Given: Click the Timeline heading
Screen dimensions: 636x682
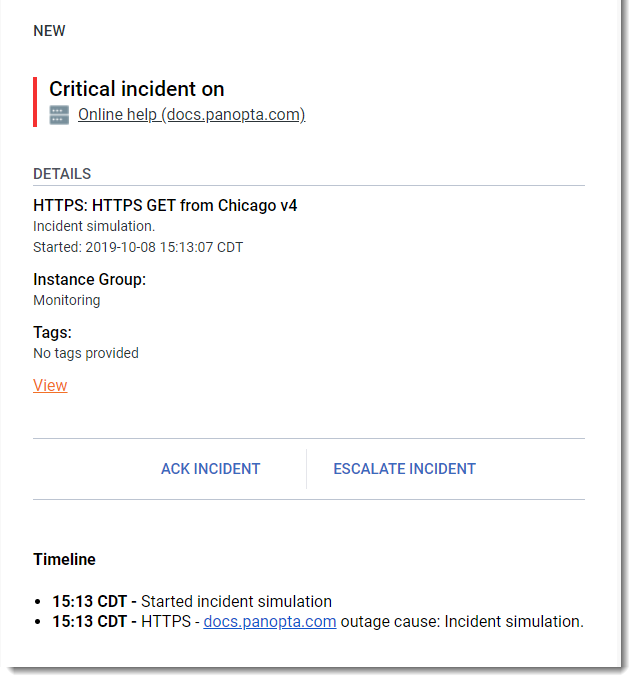Looking at the screenshot, I should (64, 559).
